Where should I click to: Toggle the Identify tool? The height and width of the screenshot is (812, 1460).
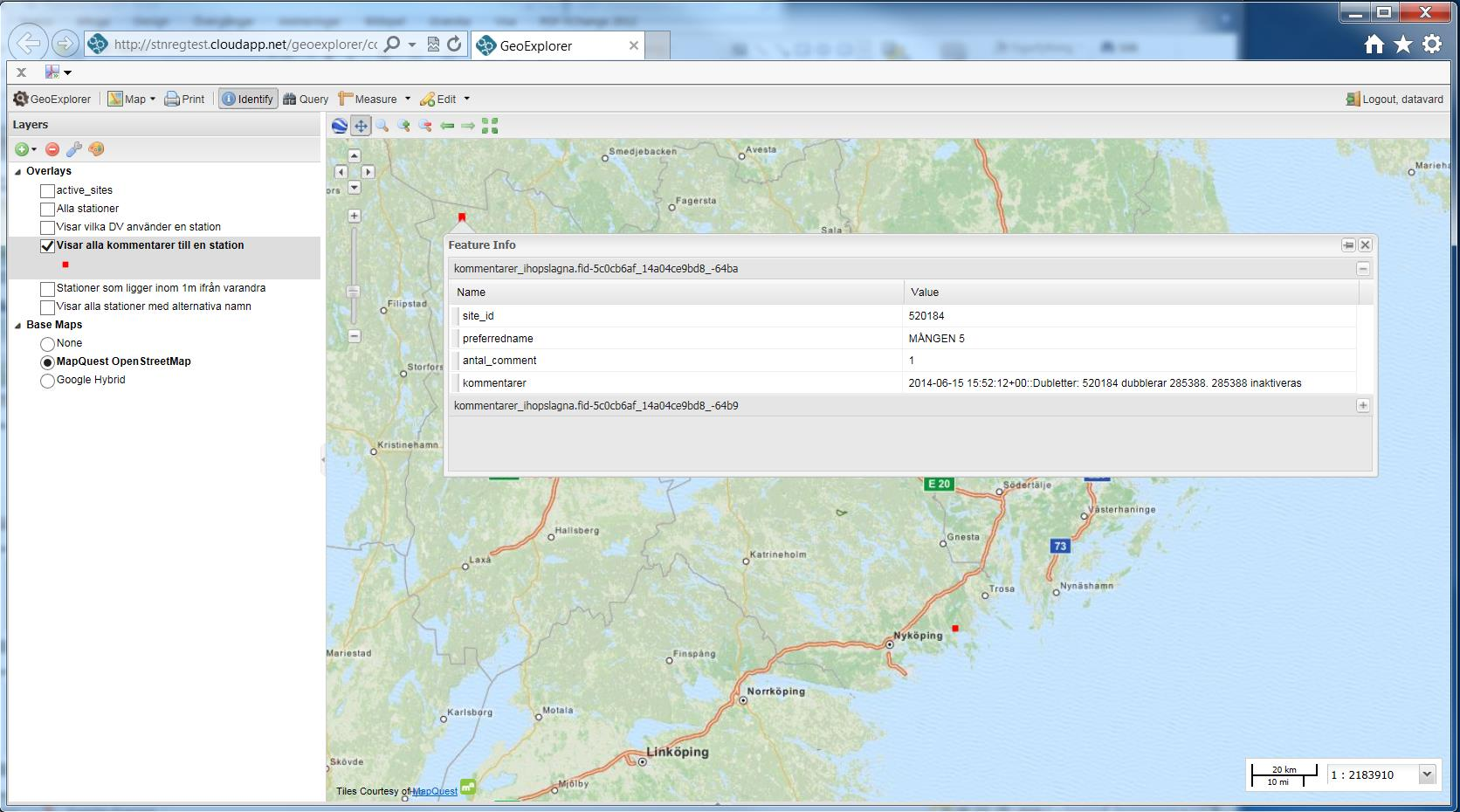coord(248,99)
